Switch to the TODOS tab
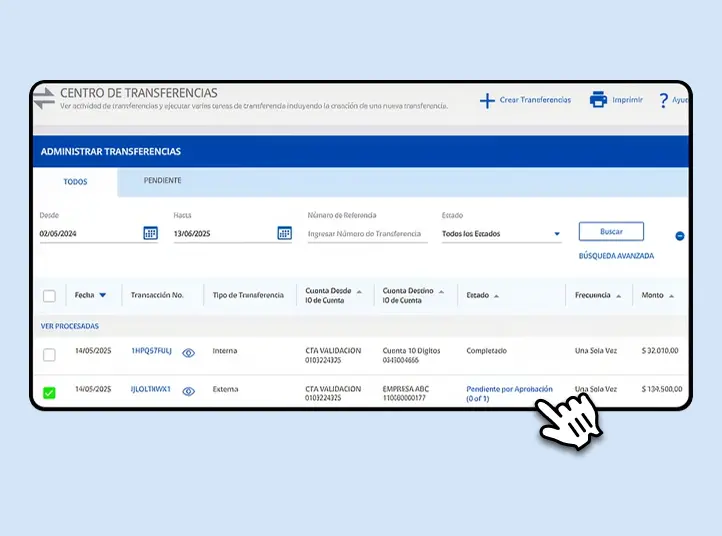The width and height of the screenshot is (722, 536). (75, 182)
